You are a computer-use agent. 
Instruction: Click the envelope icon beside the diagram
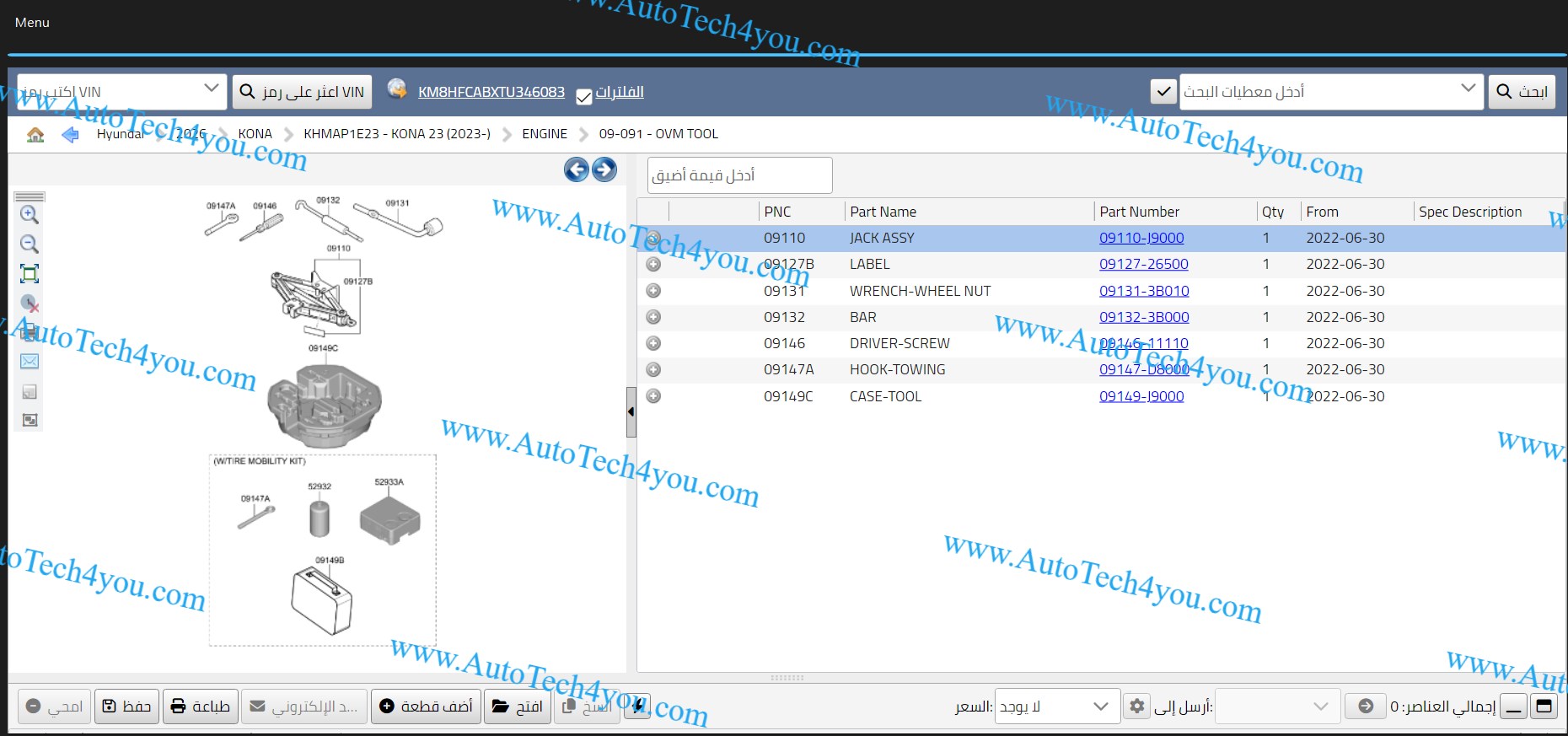pos(29,361)
